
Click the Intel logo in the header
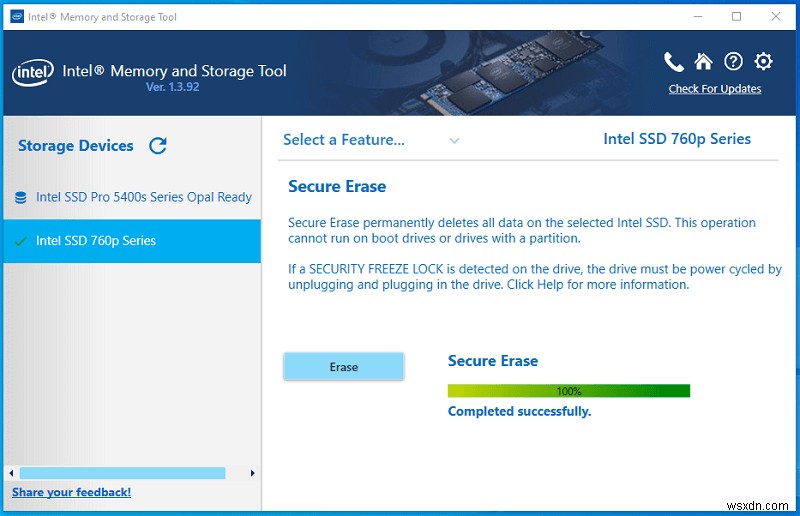33,73
